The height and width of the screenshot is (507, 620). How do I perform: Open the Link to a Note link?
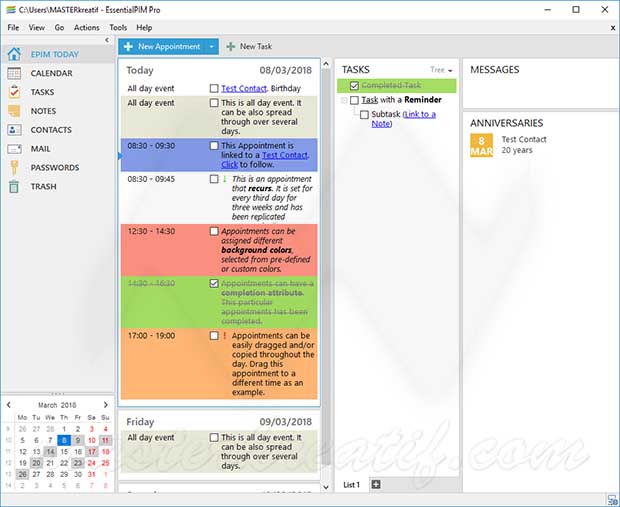coord(404,119)
